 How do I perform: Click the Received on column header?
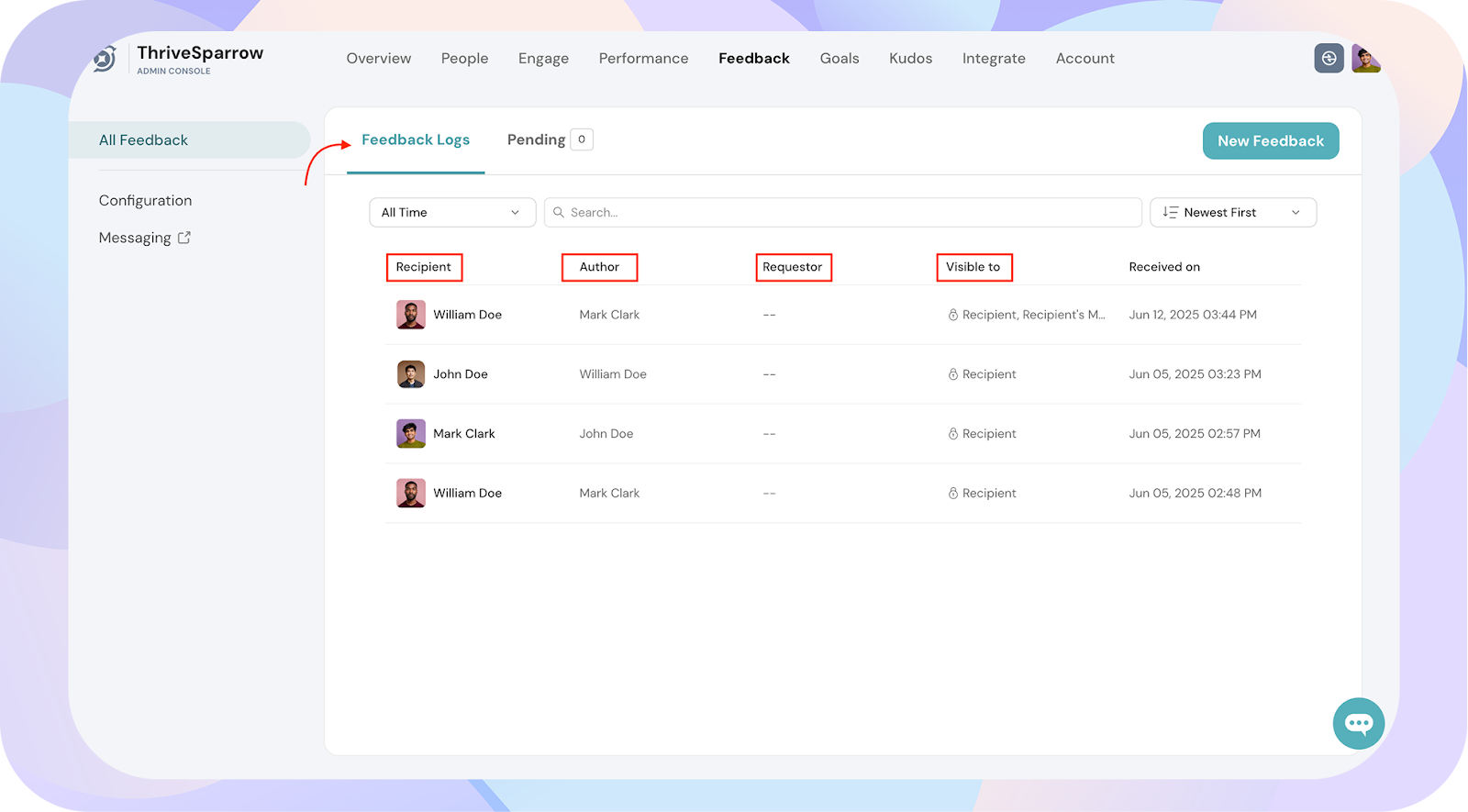coord(1164,267)
